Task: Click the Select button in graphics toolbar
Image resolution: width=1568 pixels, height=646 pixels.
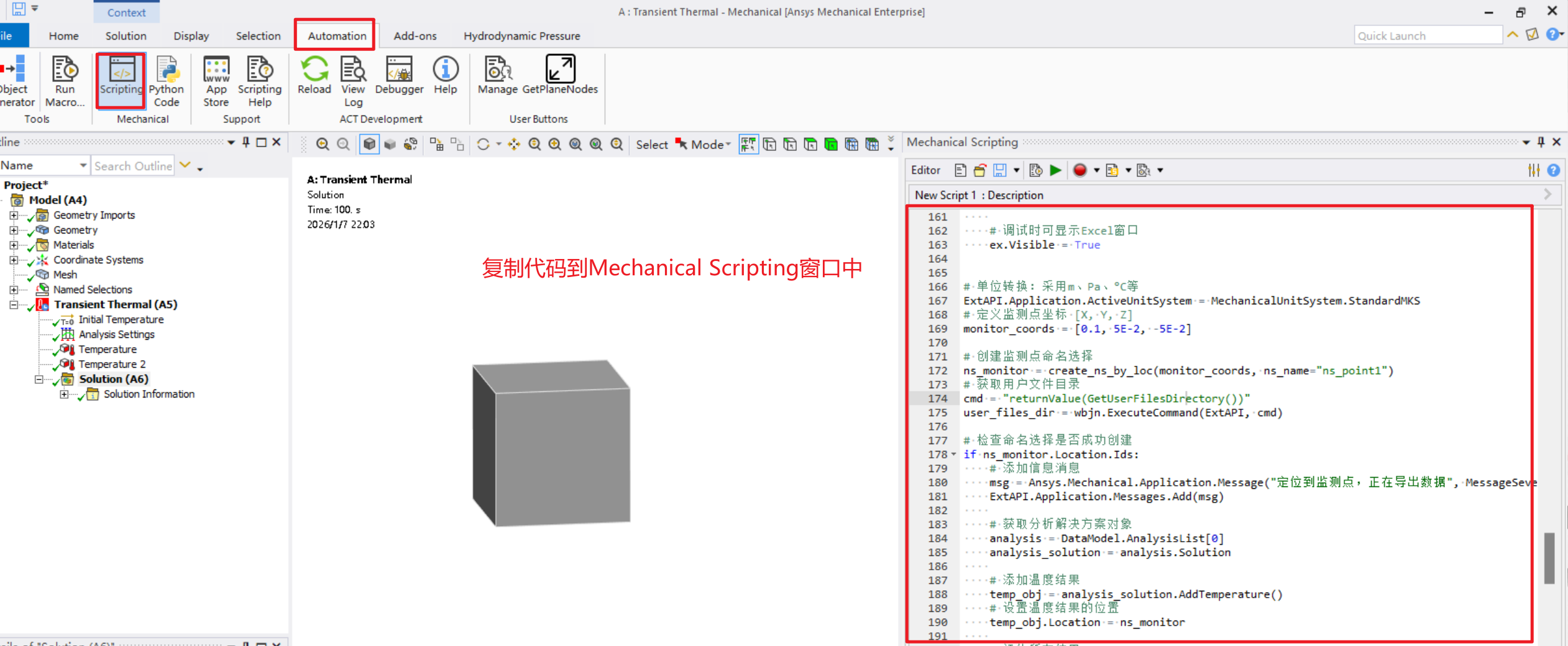Action: coord(652,145)
